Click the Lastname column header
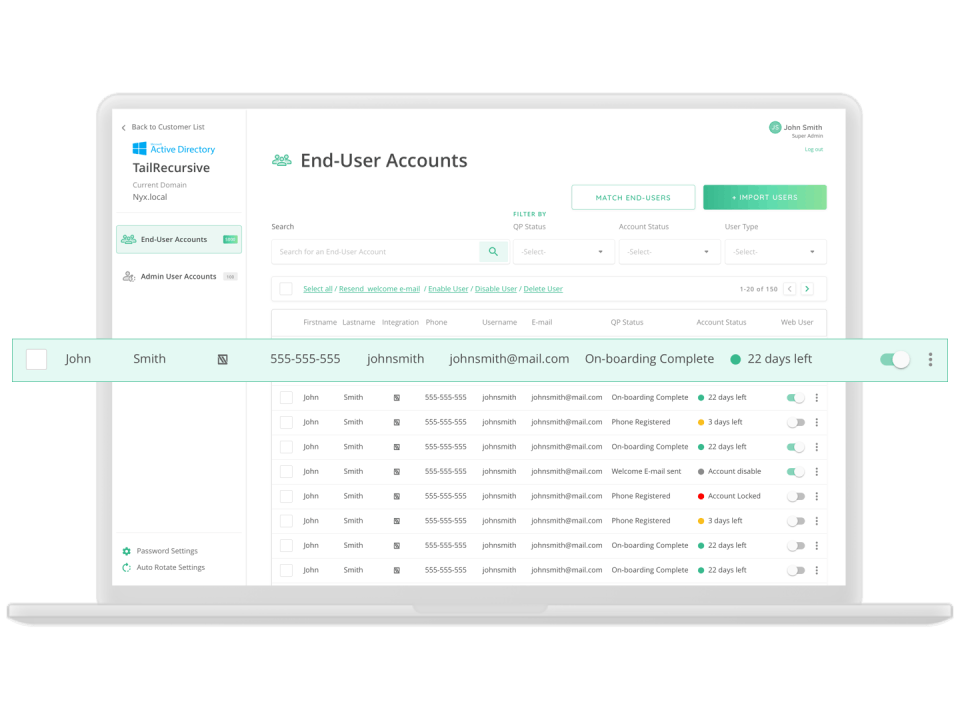Viewport: 960px width, 720px height. [x=359, y=322]
